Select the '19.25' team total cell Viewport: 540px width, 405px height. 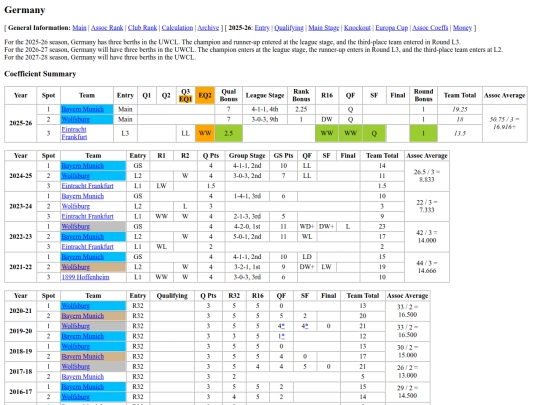(460, 109)
